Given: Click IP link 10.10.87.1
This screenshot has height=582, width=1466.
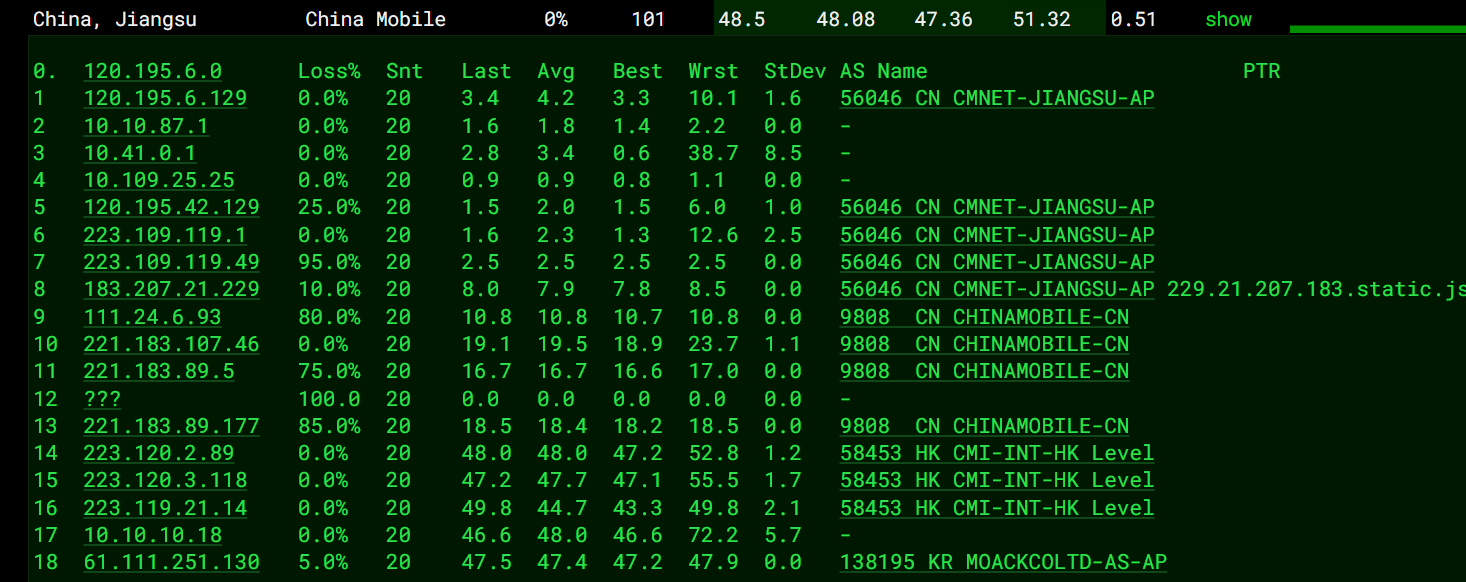Looking at the screenshot, I should click(146, 126).
